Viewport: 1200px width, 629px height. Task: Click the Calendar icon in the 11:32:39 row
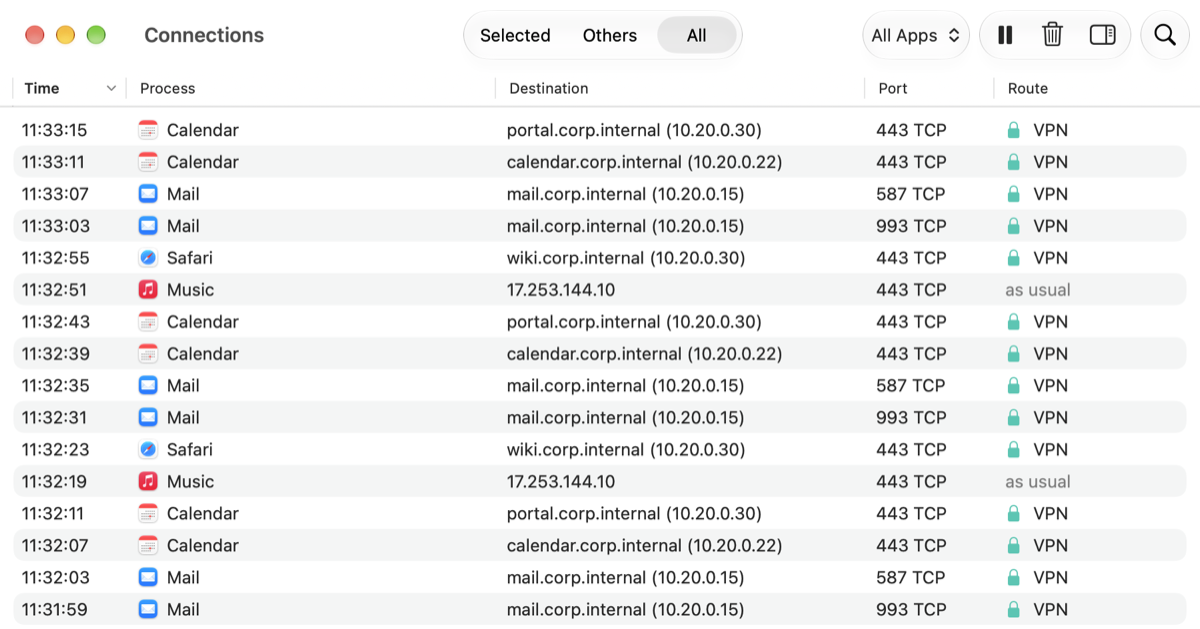(148, 354)
